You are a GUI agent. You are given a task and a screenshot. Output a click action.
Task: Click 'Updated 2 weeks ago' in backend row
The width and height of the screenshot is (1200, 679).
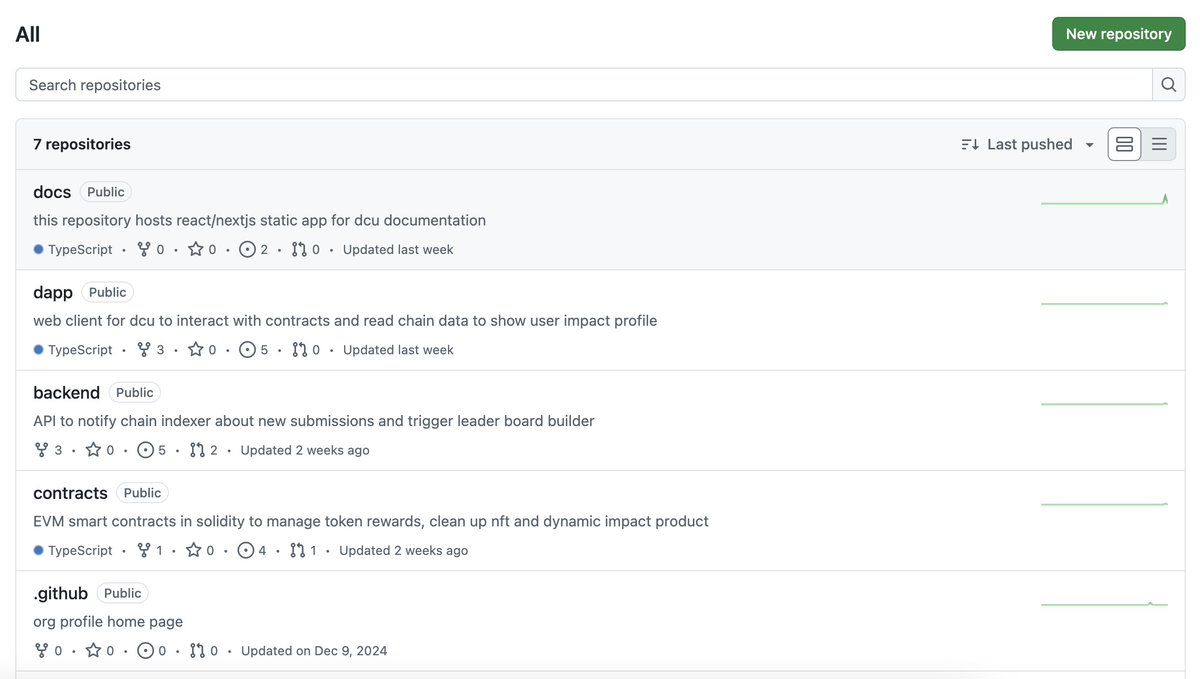pyautogui.click(x=305, y=450)
